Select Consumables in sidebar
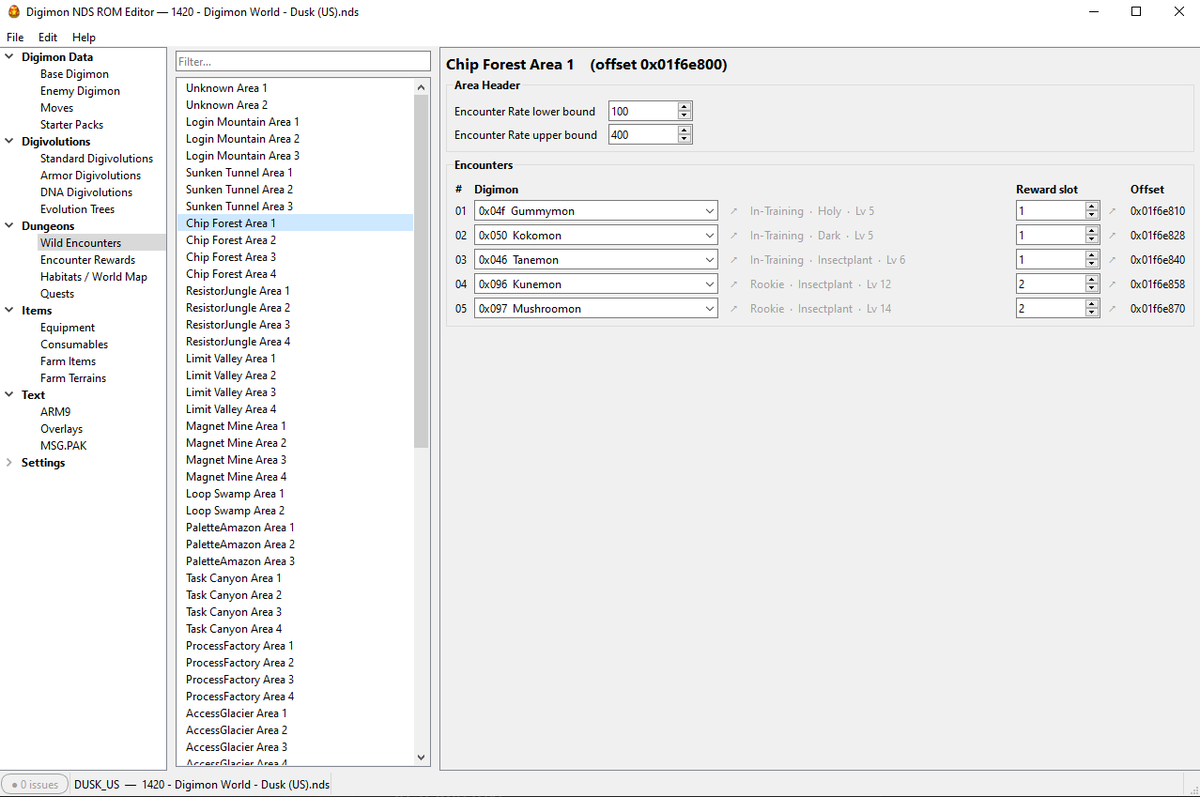The width and height of the screenshot is (1200, 797). pos(74,345)
